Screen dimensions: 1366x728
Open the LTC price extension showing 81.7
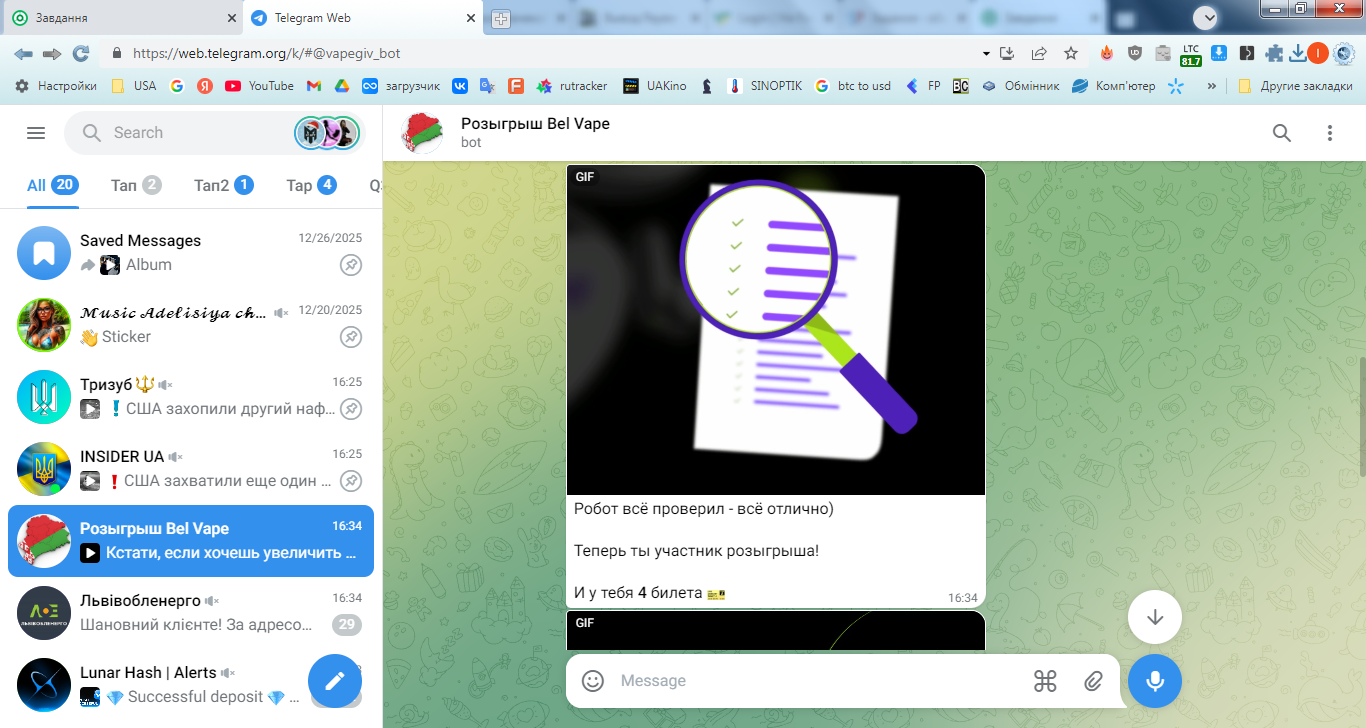[1191, 54]
